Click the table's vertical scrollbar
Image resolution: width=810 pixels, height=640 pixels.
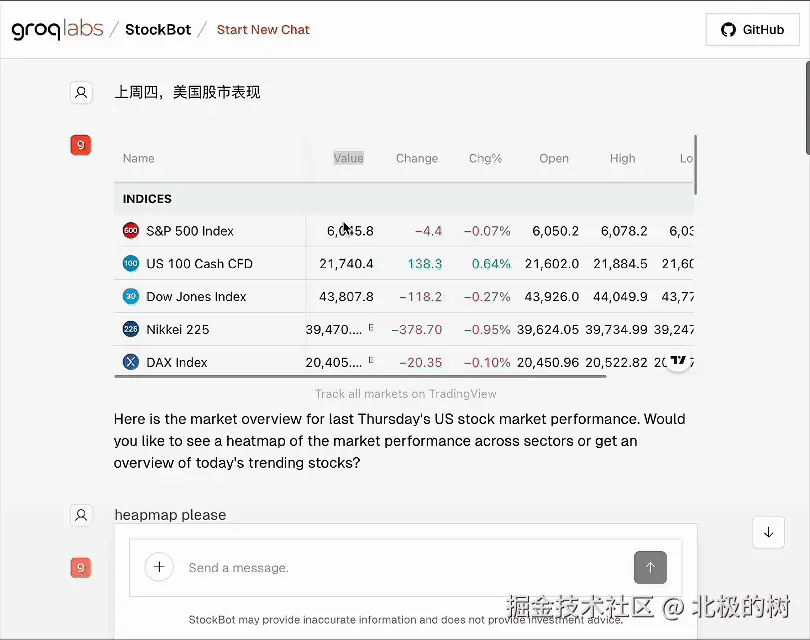tap(695, 165)
